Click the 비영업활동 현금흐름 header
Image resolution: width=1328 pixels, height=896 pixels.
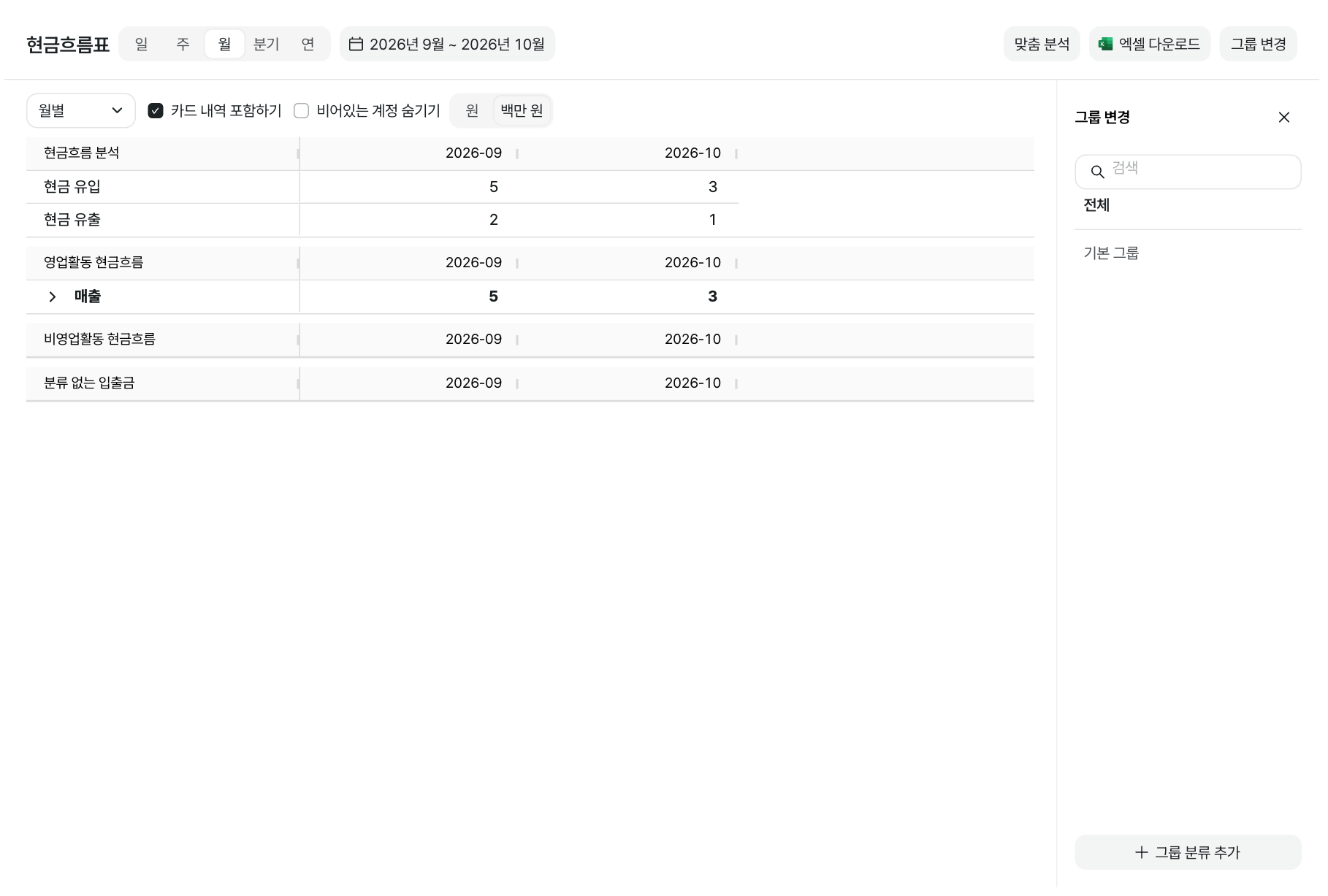pos(99,339)
